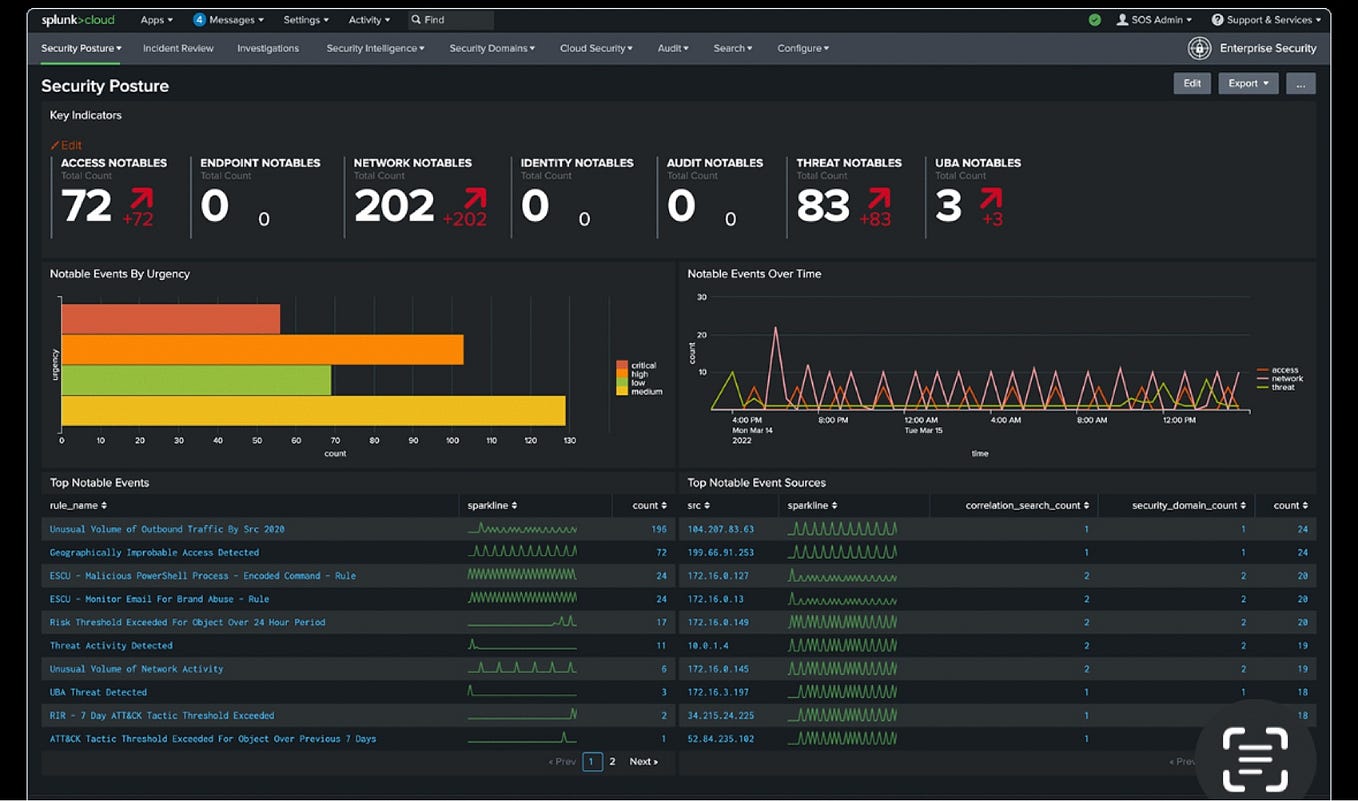Click the critical color legend swatch
The width and height of the screenshot is (1358, 801).
click(x=622, y=366)
